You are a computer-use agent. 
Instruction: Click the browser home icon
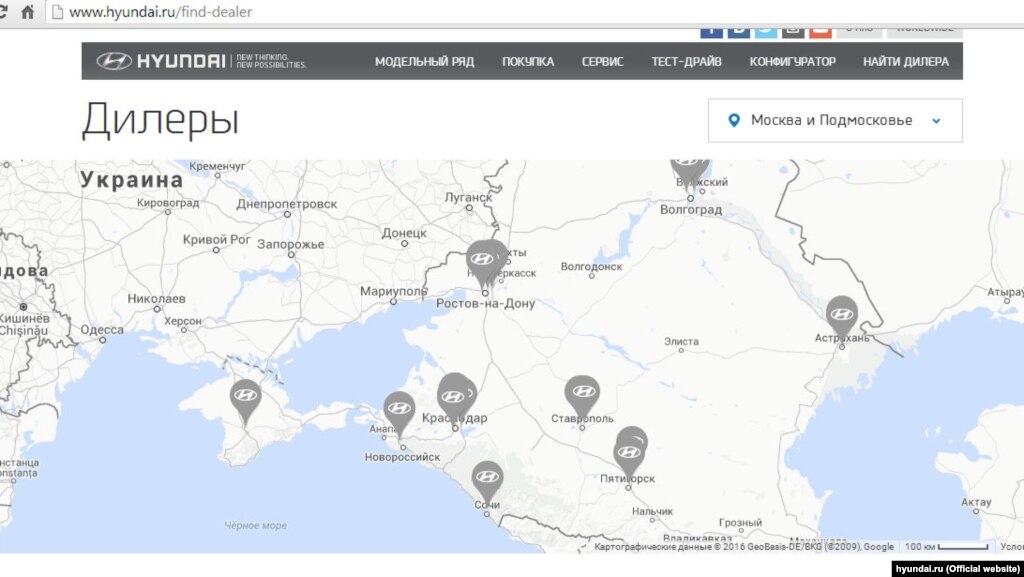click(27, 12)
